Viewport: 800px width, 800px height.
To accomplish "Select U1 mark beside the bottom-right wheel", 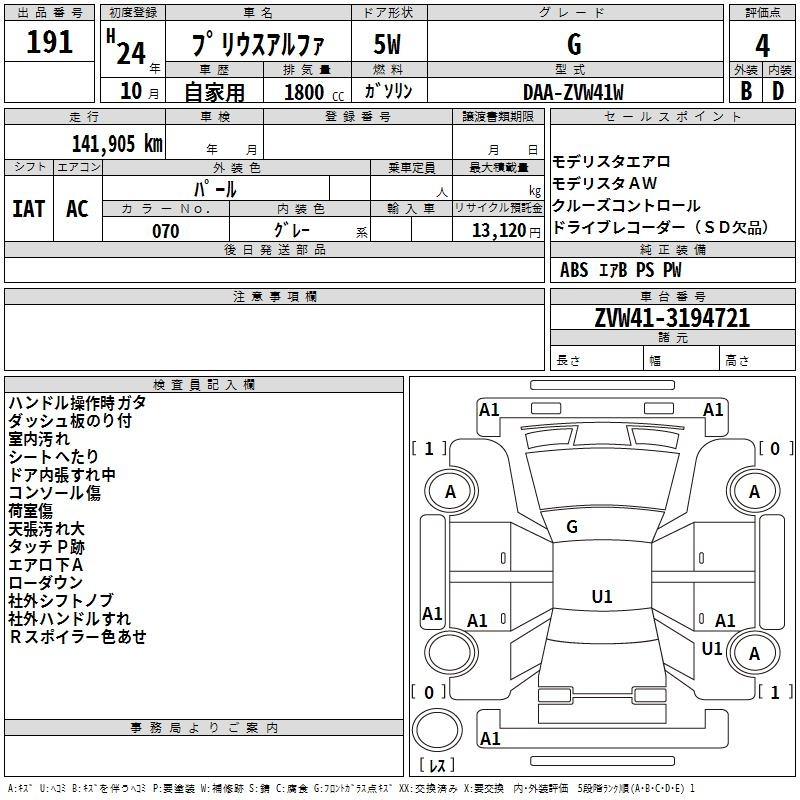I will pos(712,649).
